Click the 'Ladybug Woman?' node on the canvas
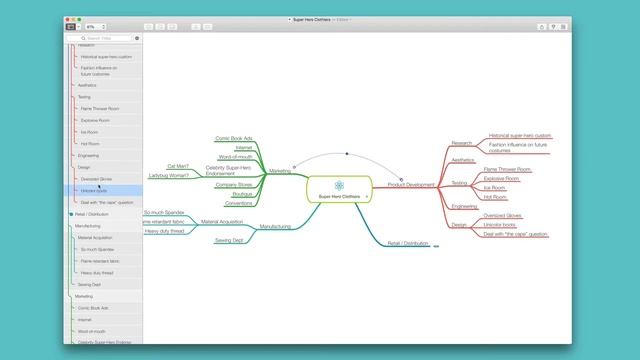 [169, 175]
